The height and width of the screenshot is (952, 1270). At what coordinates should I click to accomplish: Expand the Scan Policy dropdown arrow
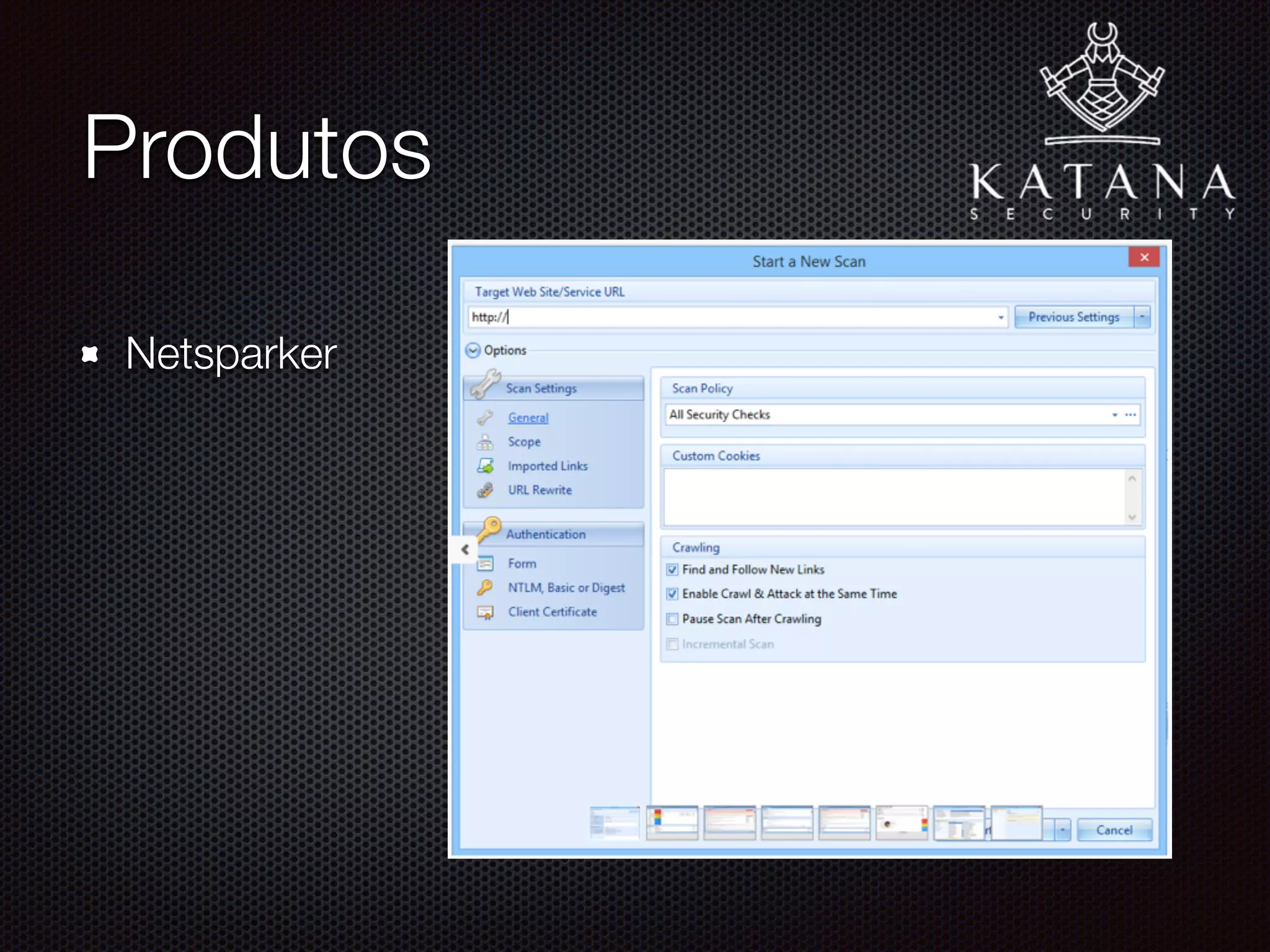pos(1114,415)
